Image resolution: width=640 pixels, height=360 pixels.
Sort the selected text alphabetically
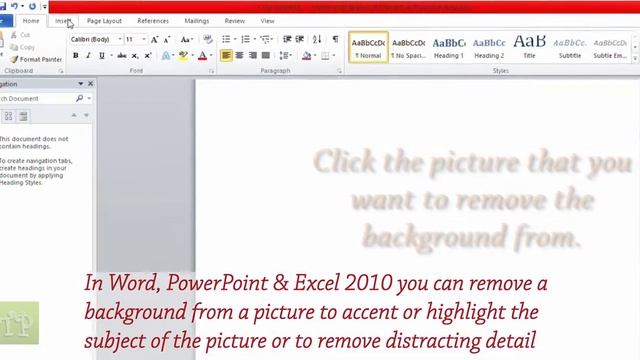click(x=317, y=39)
